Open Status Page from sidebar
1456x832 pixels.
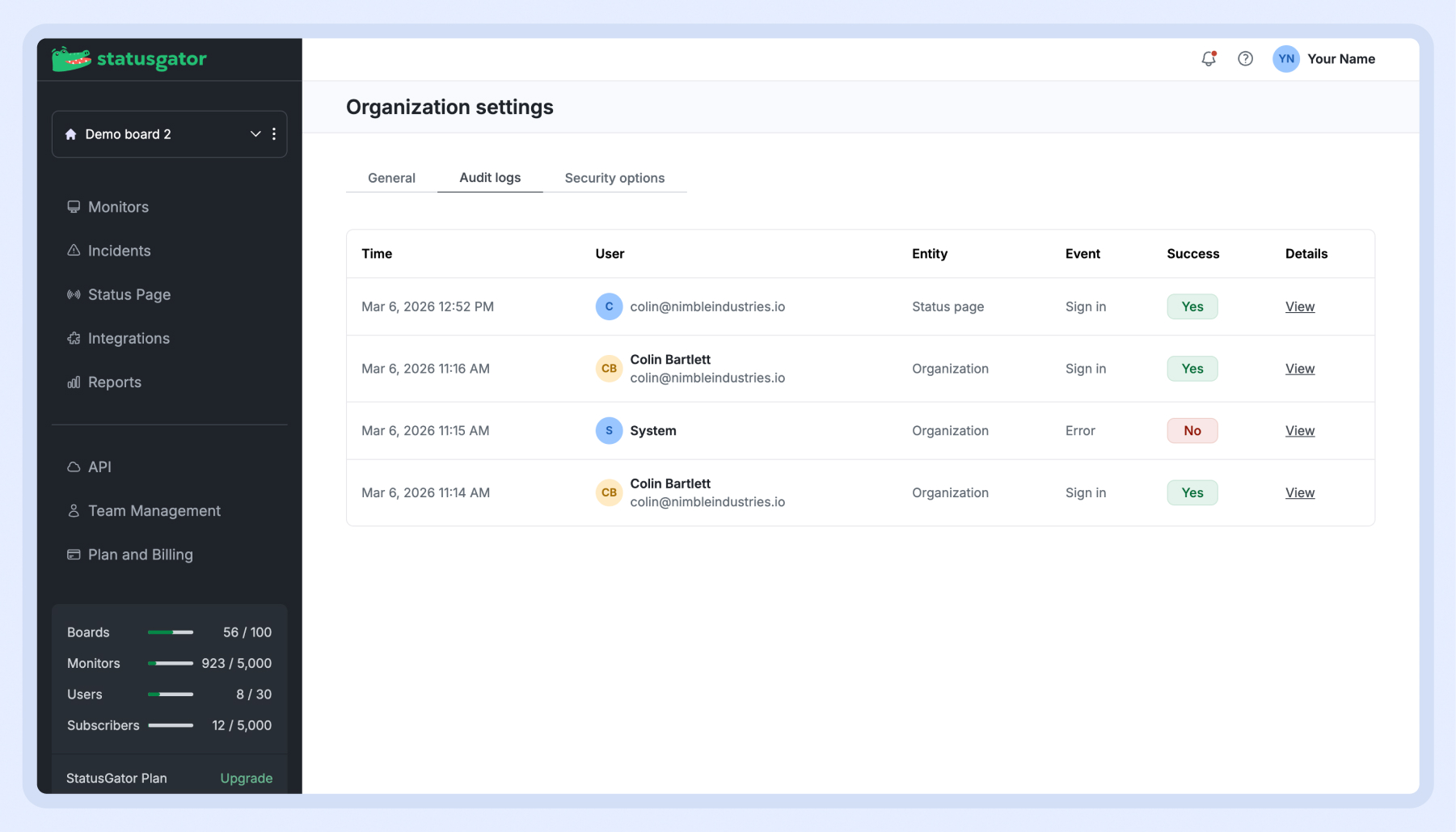tap(129, 294)
